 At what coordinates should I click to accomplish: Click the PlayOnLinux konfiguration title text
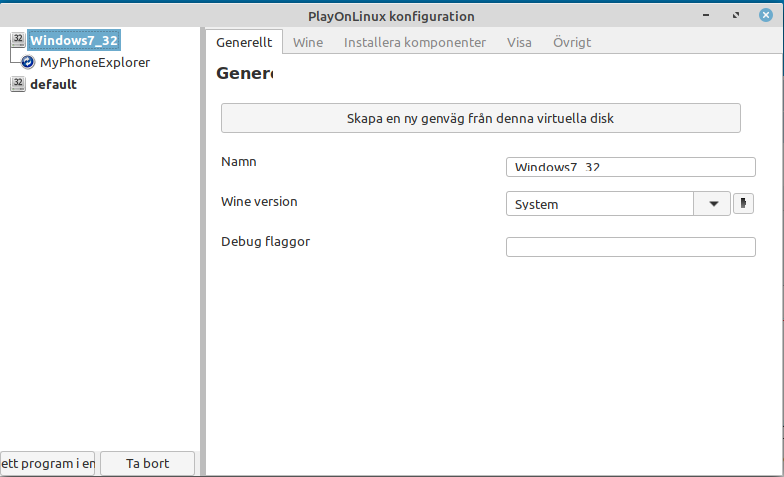(x=391, y=16)
